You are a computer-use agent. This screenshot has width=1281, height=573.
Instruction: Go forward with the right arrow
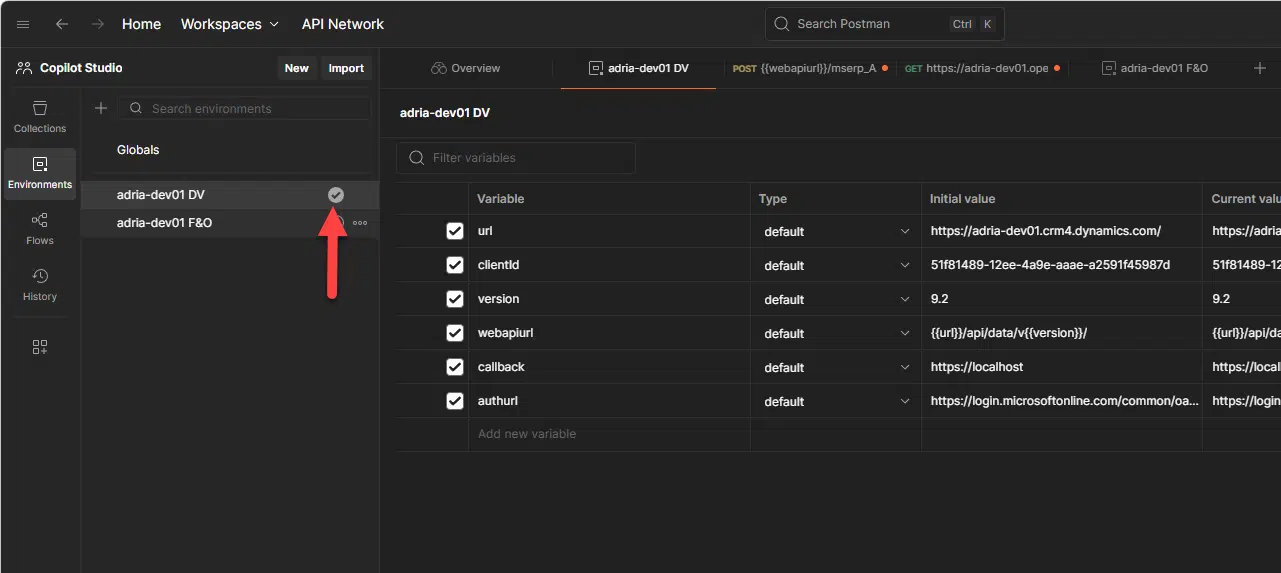[x=97, y=24]
